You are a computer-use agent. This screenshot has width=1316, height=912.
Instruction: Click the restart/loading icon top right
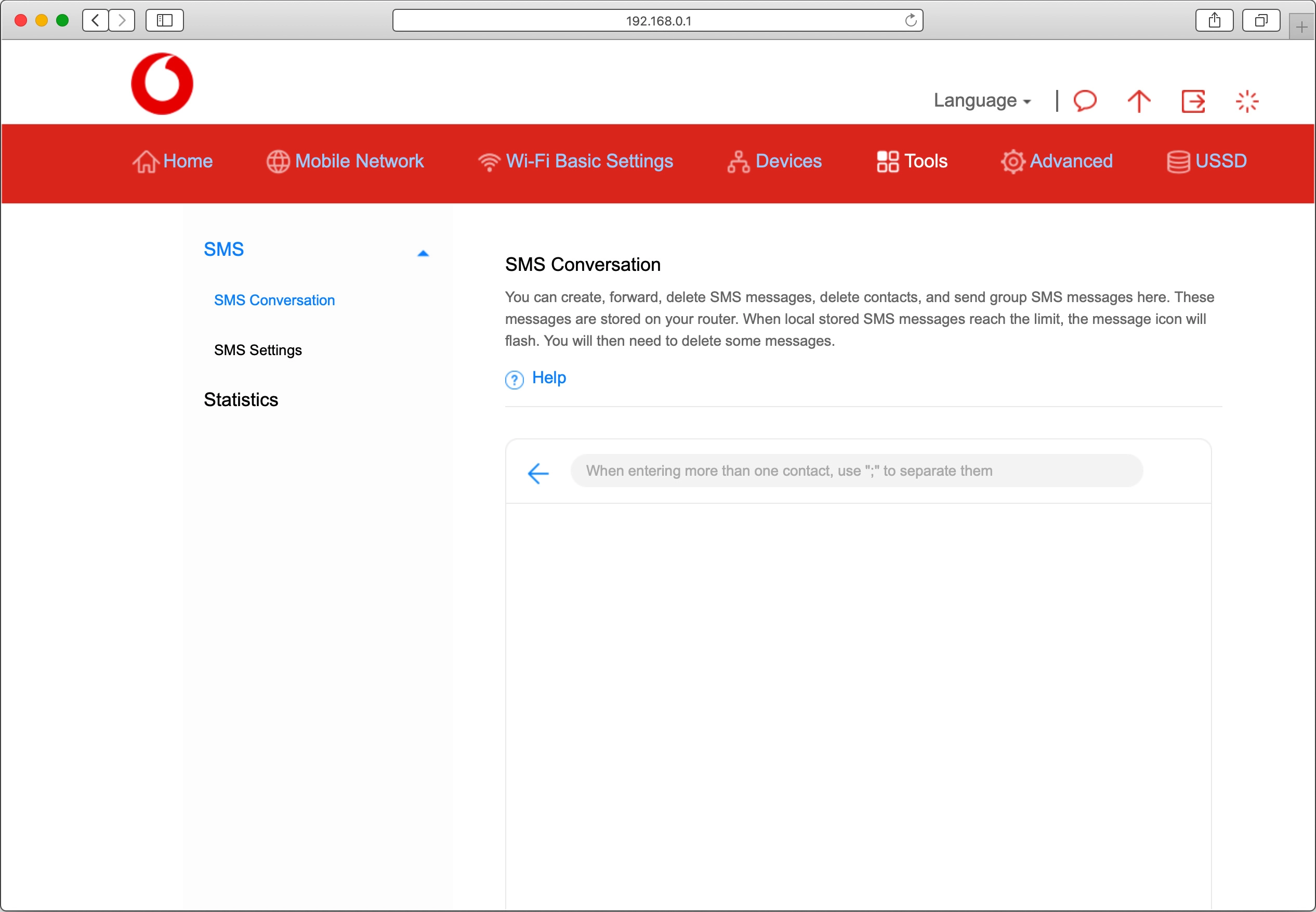1247,101
